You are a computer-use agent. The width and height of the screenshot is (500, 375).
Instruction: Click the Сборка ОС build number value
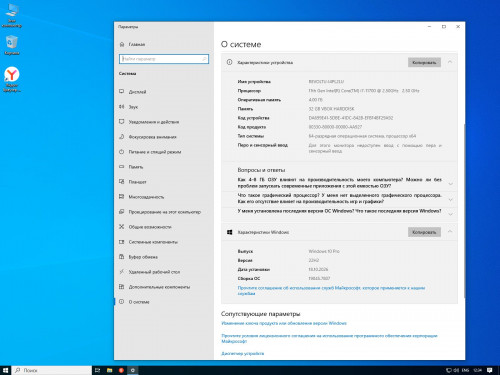pyautogui.click(x=319, y=278)
